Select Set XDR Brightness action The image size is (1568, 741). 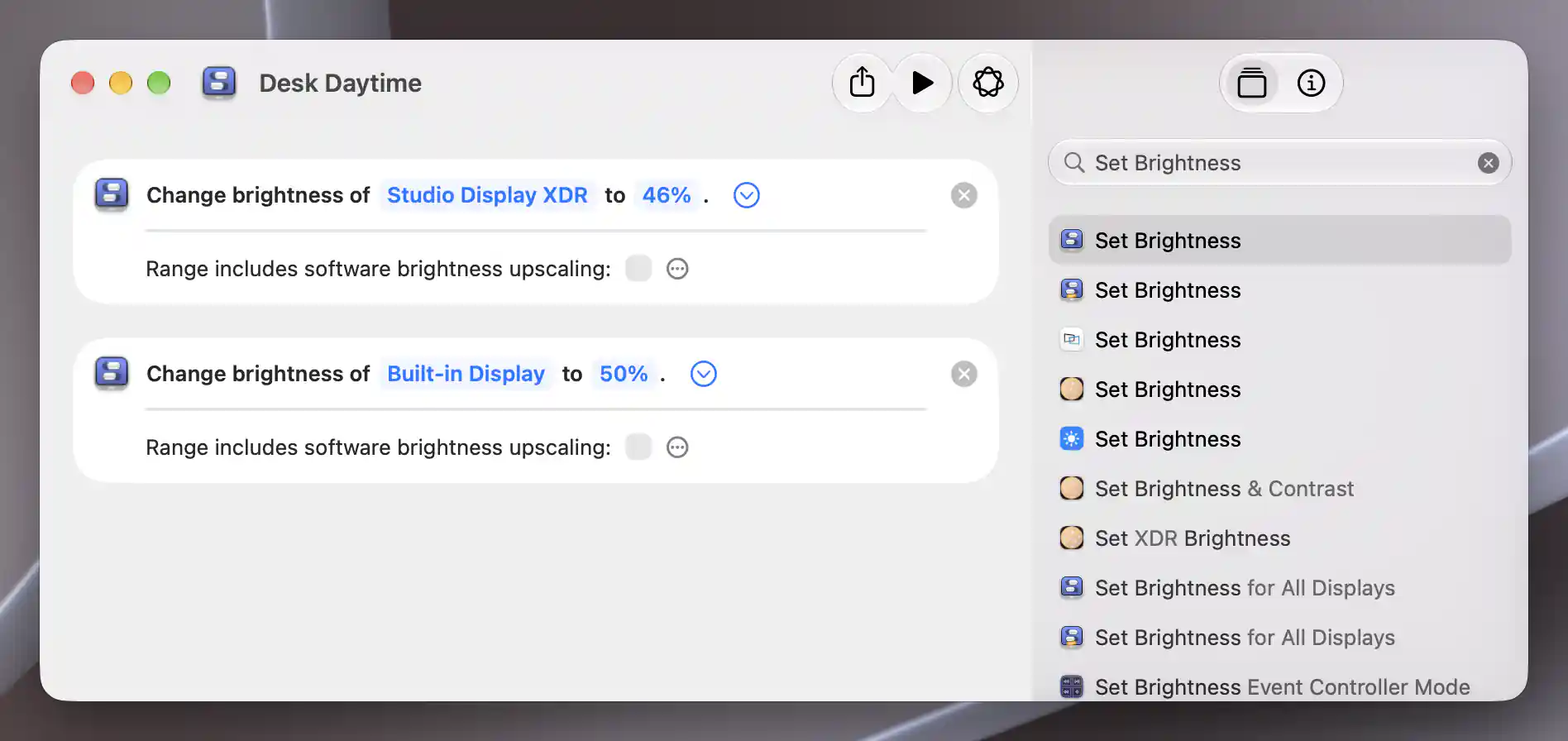click(x=1279, y=538)
